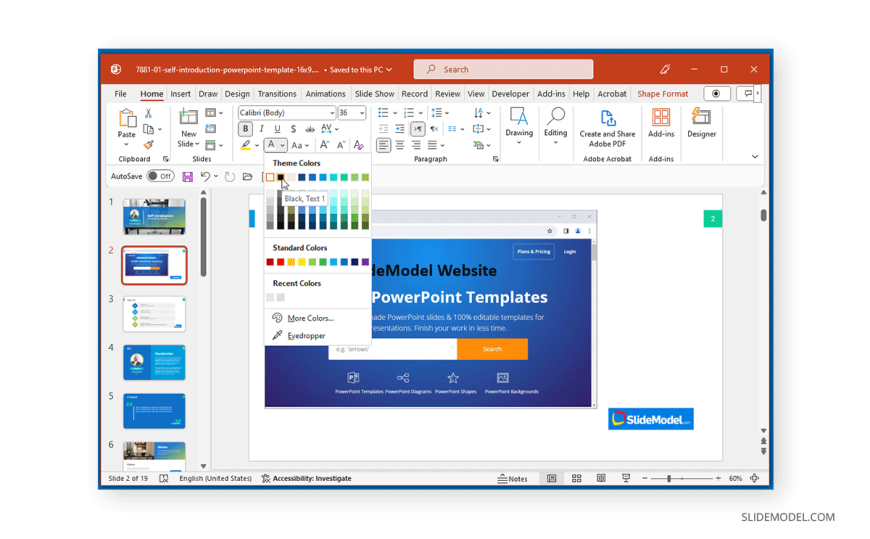Image resolution: width=870 pixels, height=539 pixels.
Task: Click the Format Painter brush icon
Action: pyautogui.click(x=149, y=145)
